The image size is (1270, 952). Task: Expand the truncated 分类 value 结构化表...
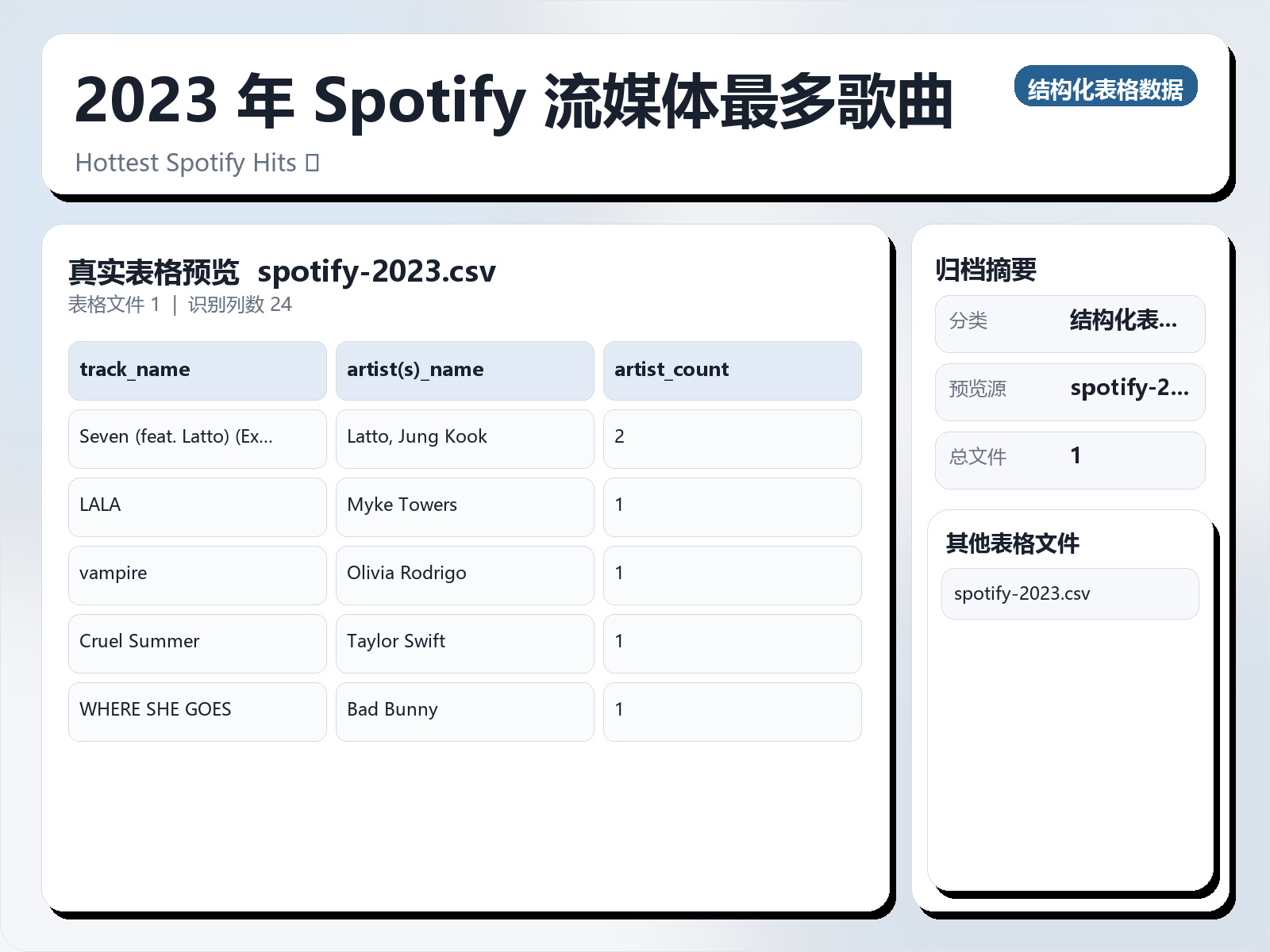click(1124, 321)
